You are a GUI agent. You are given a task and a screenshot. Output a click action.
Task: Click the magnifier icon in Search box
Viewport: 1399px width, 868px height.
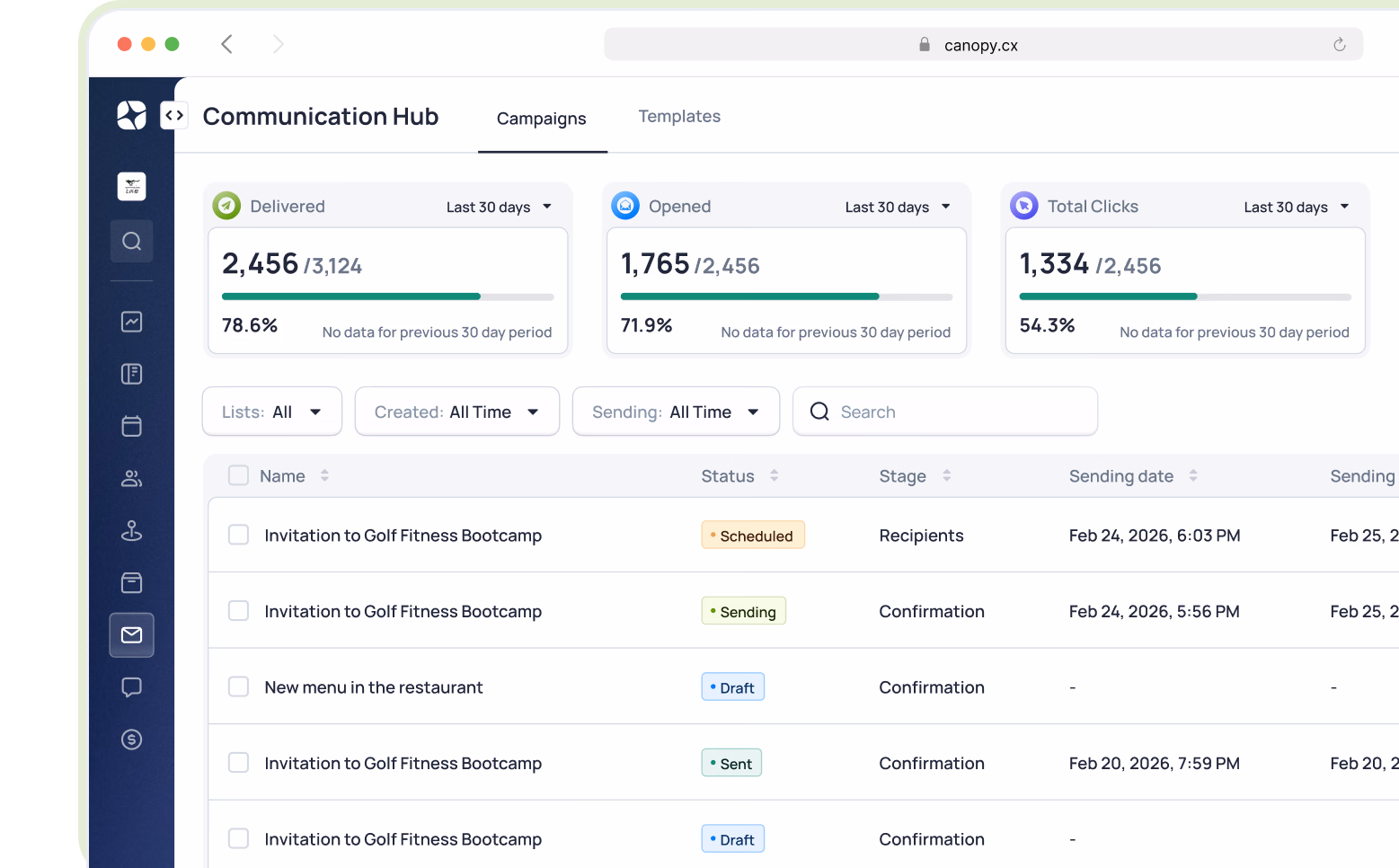point(819,412)
